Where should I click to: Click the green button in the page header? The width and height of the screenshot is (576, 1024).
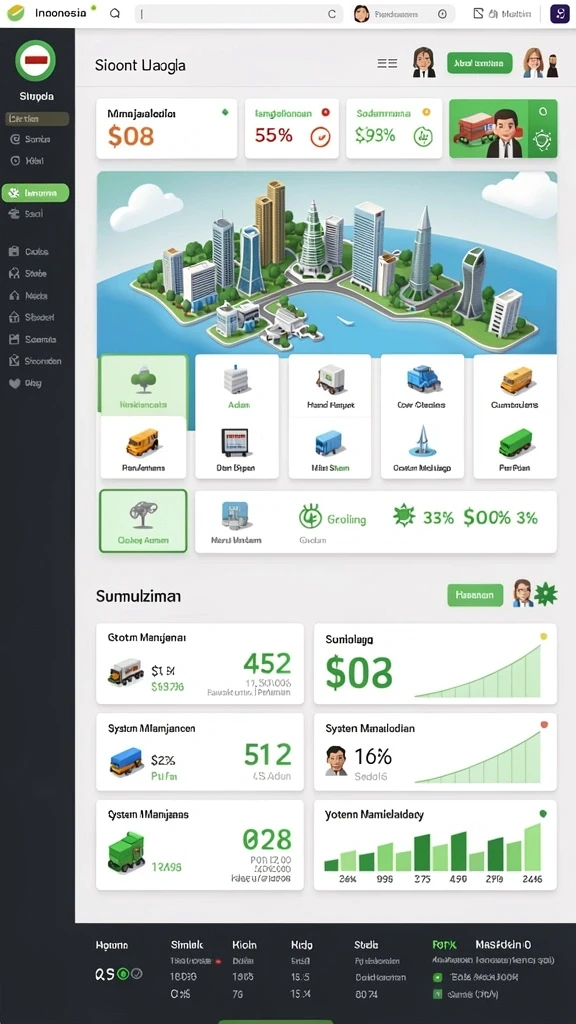[x=479, y=63]
